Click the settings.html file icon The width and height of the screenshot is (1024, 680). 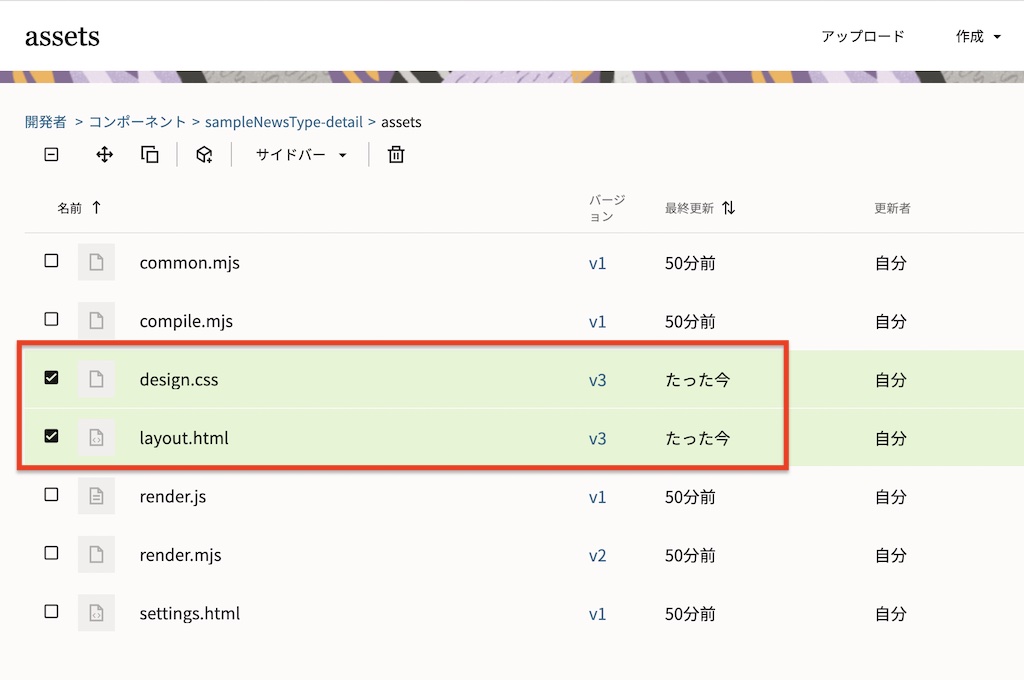pos(96,613)
